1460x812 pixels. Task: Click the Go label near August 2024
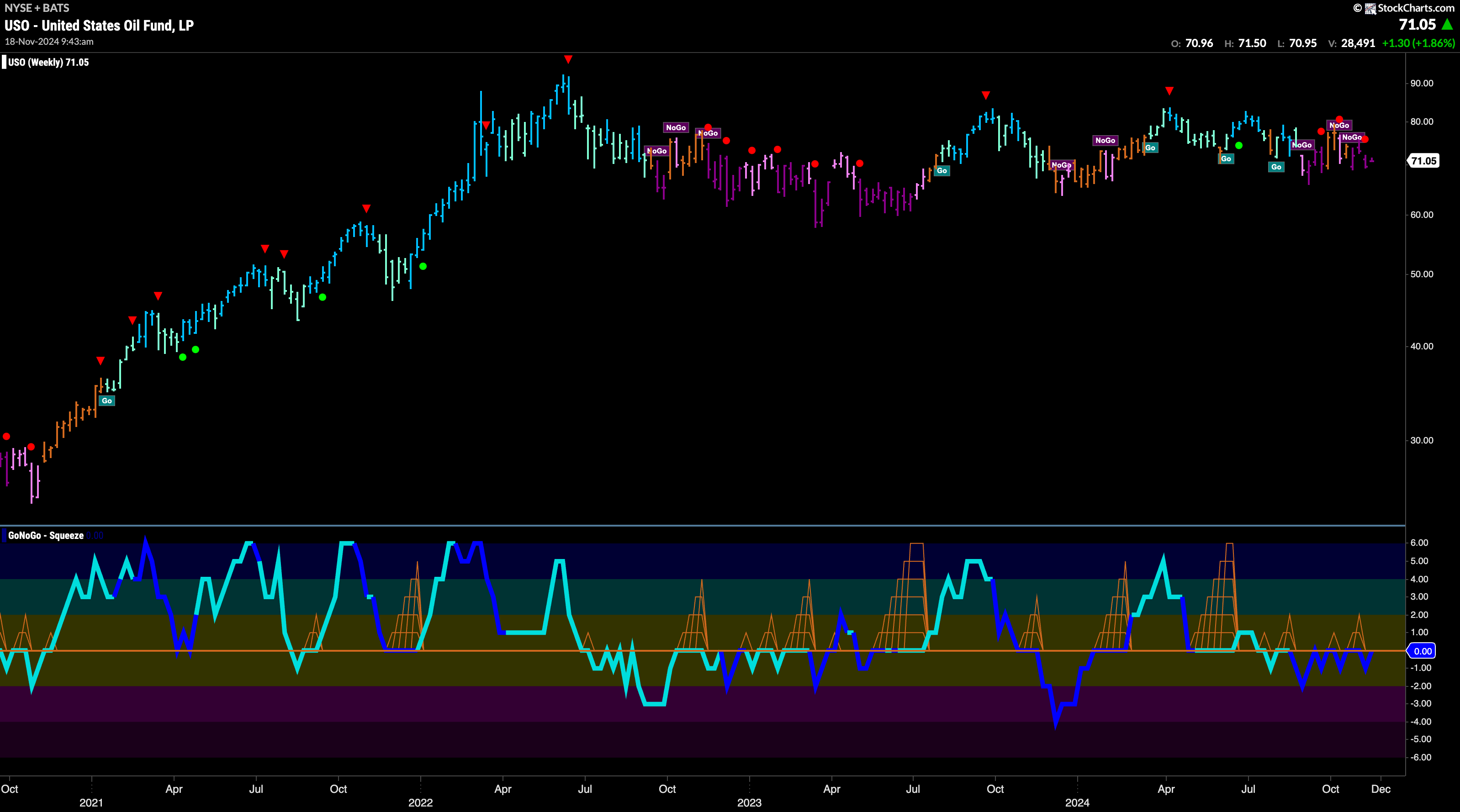(1276, 167)
